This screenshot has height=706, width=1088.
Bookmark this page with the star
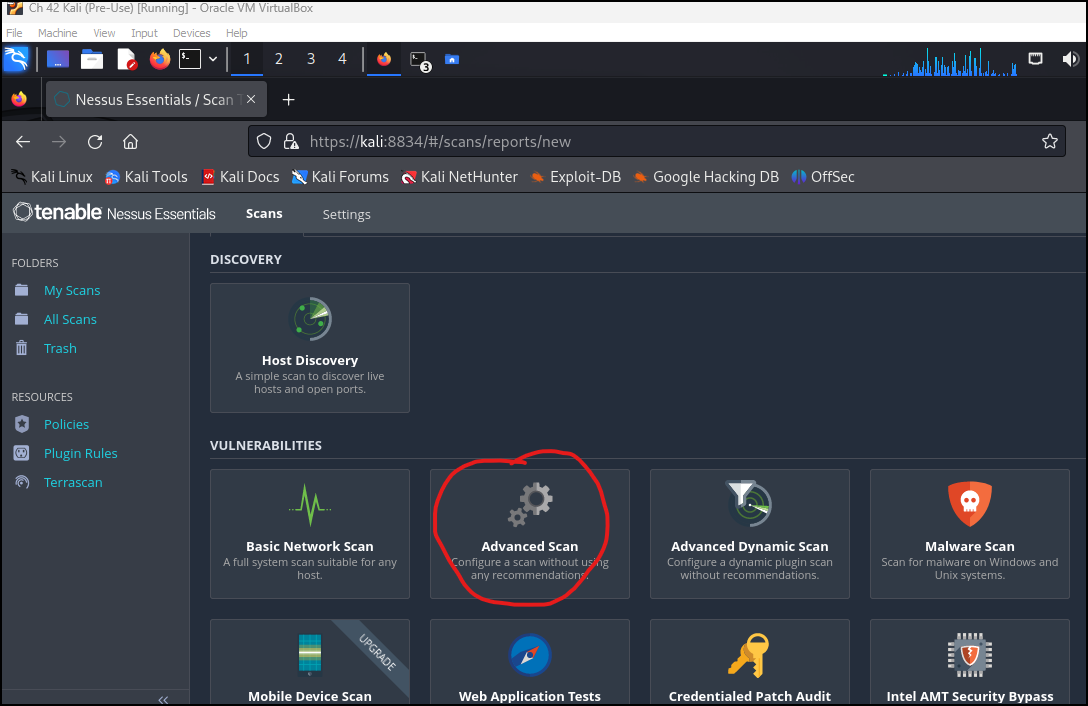1049,142
